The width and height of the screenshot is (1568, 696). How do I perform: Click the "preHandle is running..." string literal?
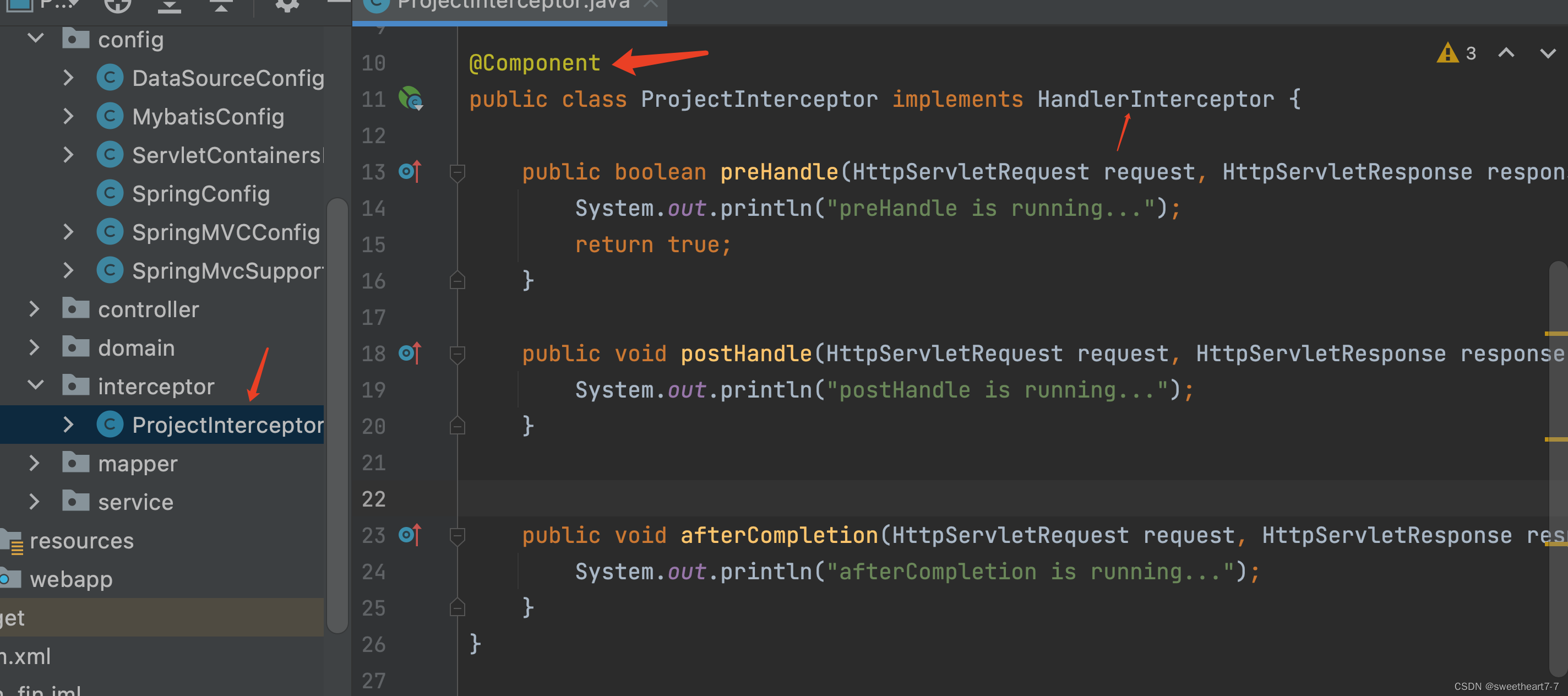tap(990, 208)
